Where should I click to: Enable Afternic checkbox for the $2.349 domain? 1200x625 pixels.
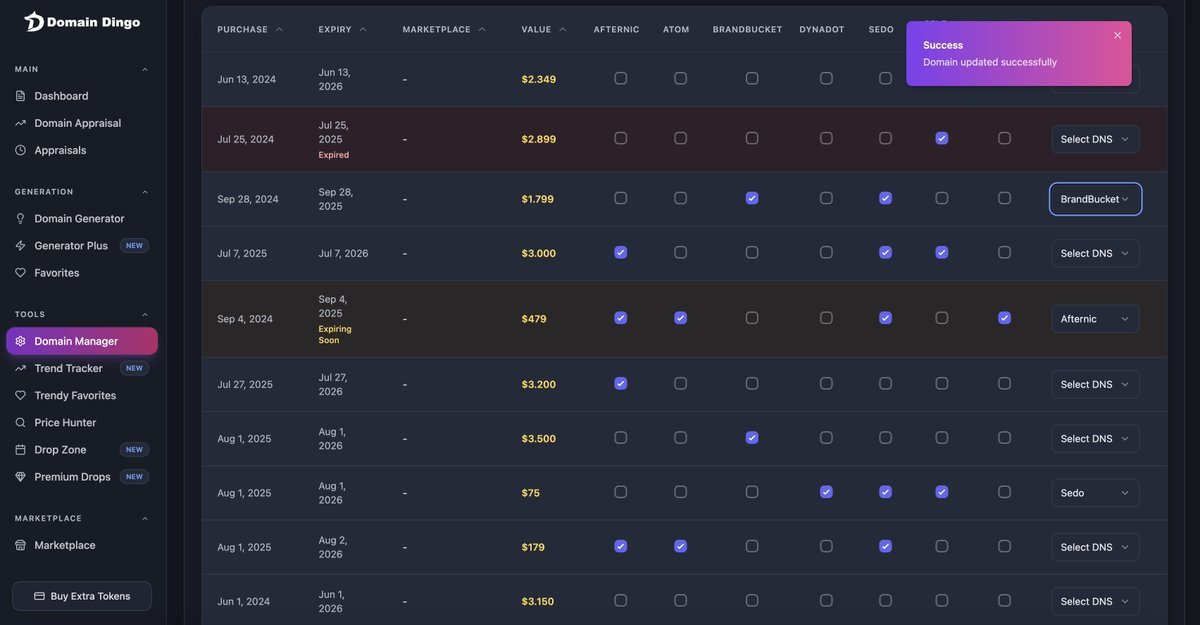[621, 78]
